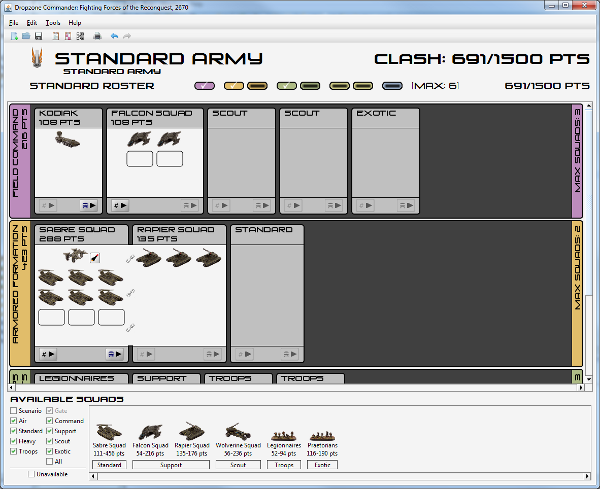Open the Tools menu
The width and height of the screenshot is (600, 489).
pyautogui.click(x=53, y=23)
